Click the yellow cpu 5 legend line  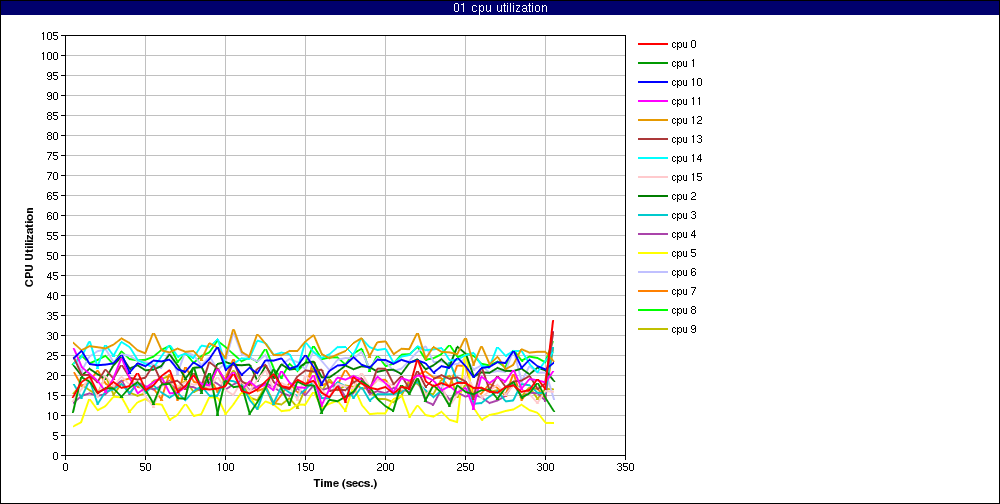653,253
